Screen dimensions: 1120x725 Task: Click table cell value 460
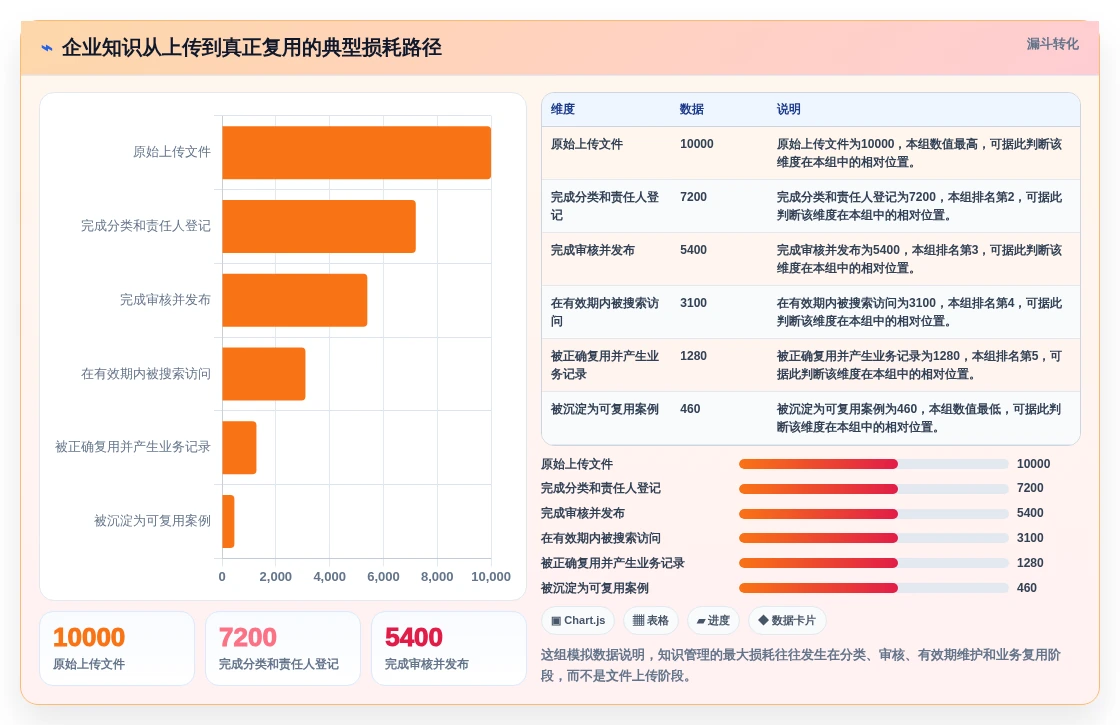690,409
